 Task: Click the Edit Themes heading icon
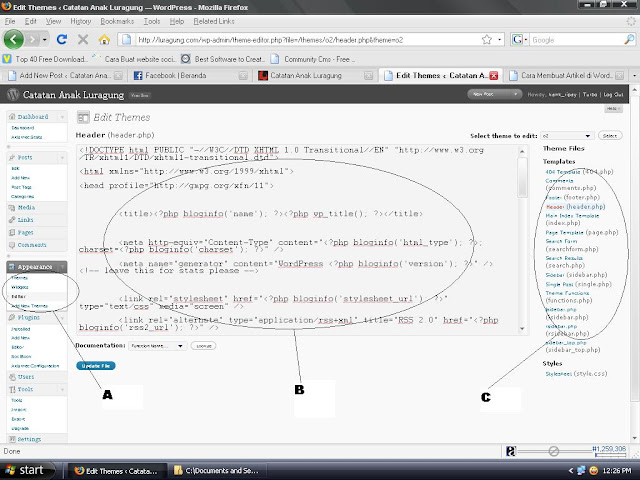(83, 118)
